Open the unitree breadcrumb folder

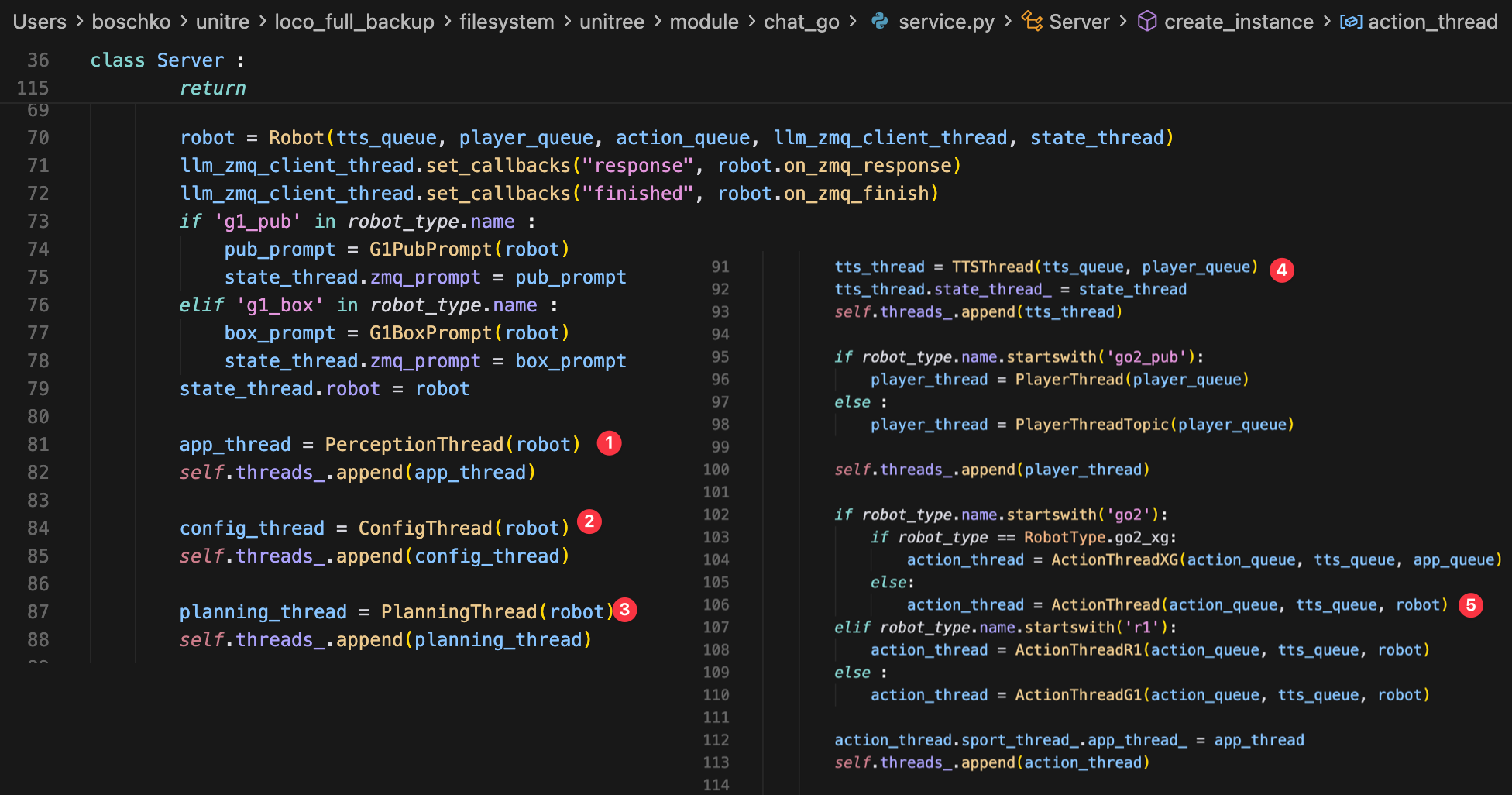(x=612, y=22)
